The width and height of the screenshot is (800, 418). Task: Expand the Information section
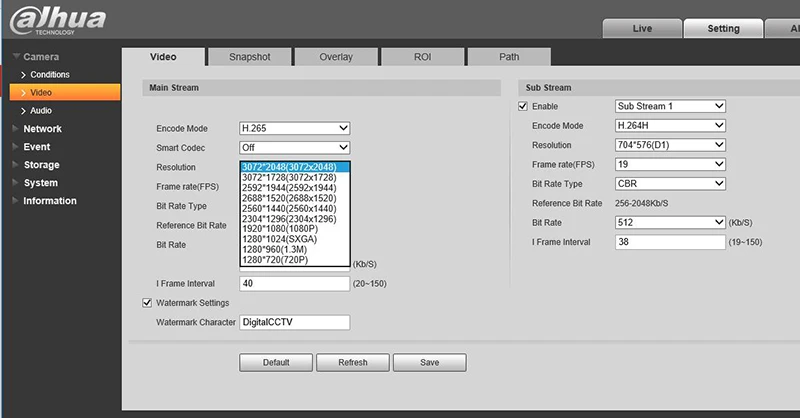50,201
